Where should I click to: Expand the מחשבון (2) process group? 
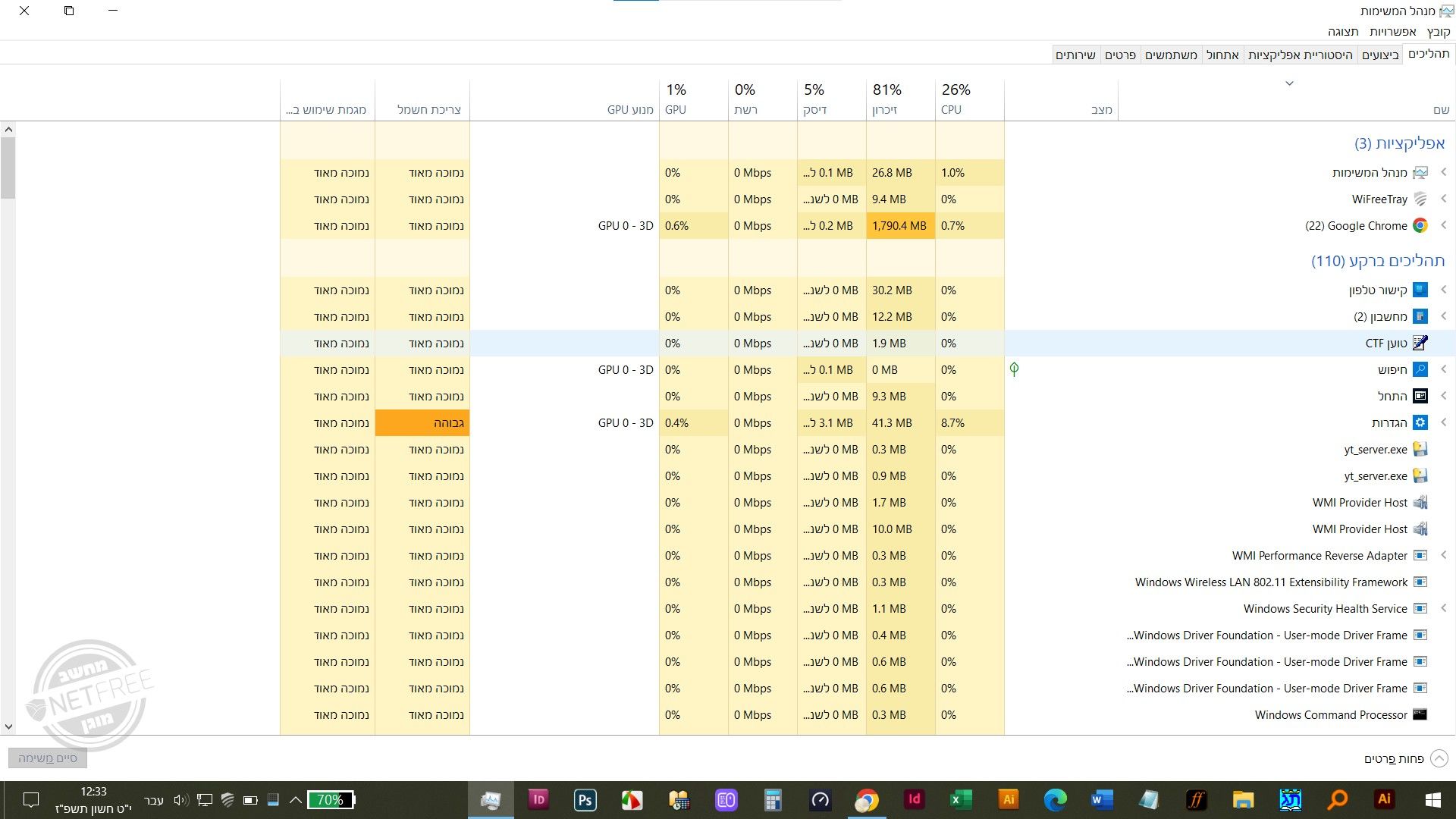(1444, 316)
